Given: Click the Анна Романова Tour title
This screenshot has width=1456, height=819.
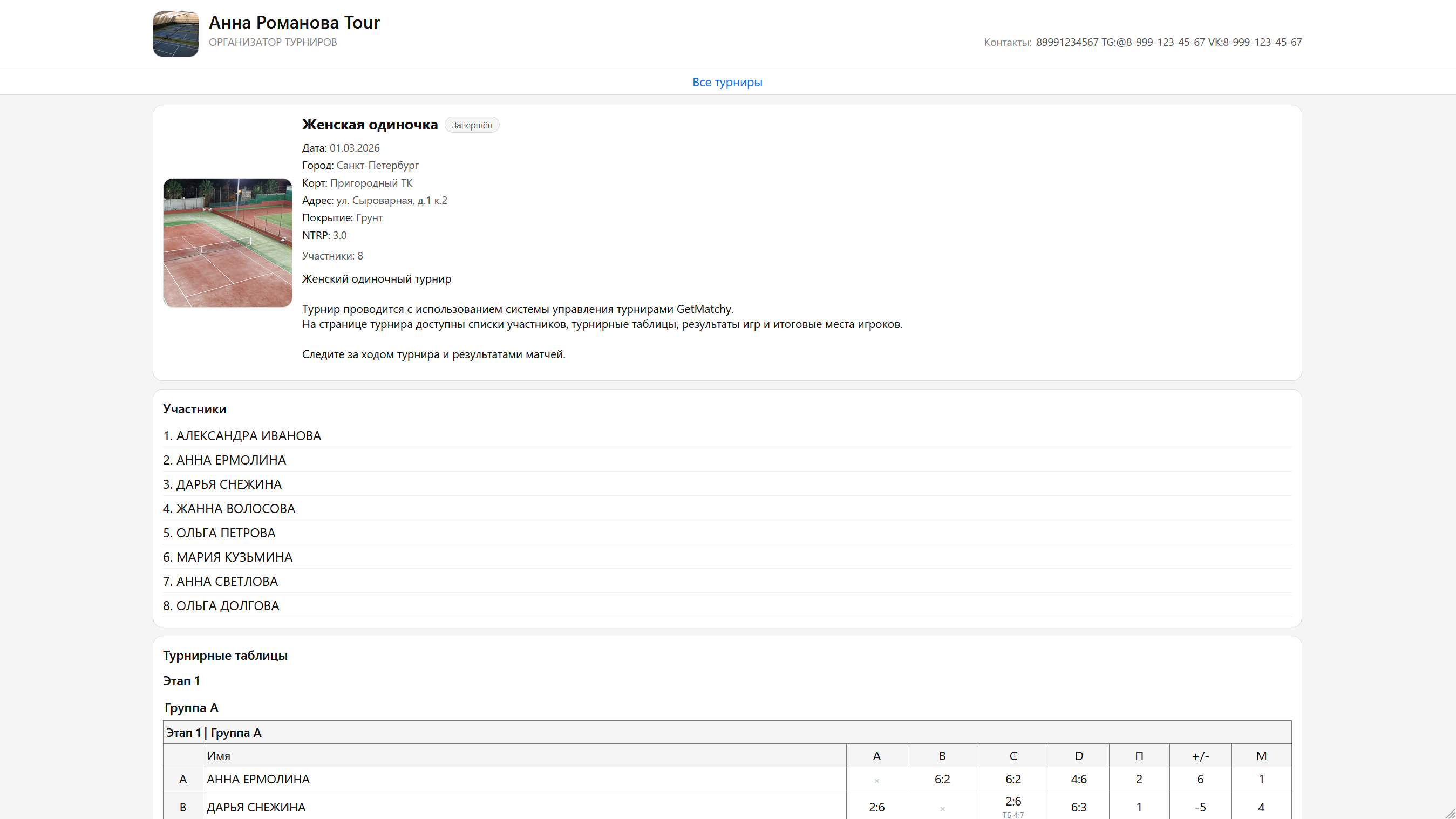Looking at the screenshot, I should (294, 23).
